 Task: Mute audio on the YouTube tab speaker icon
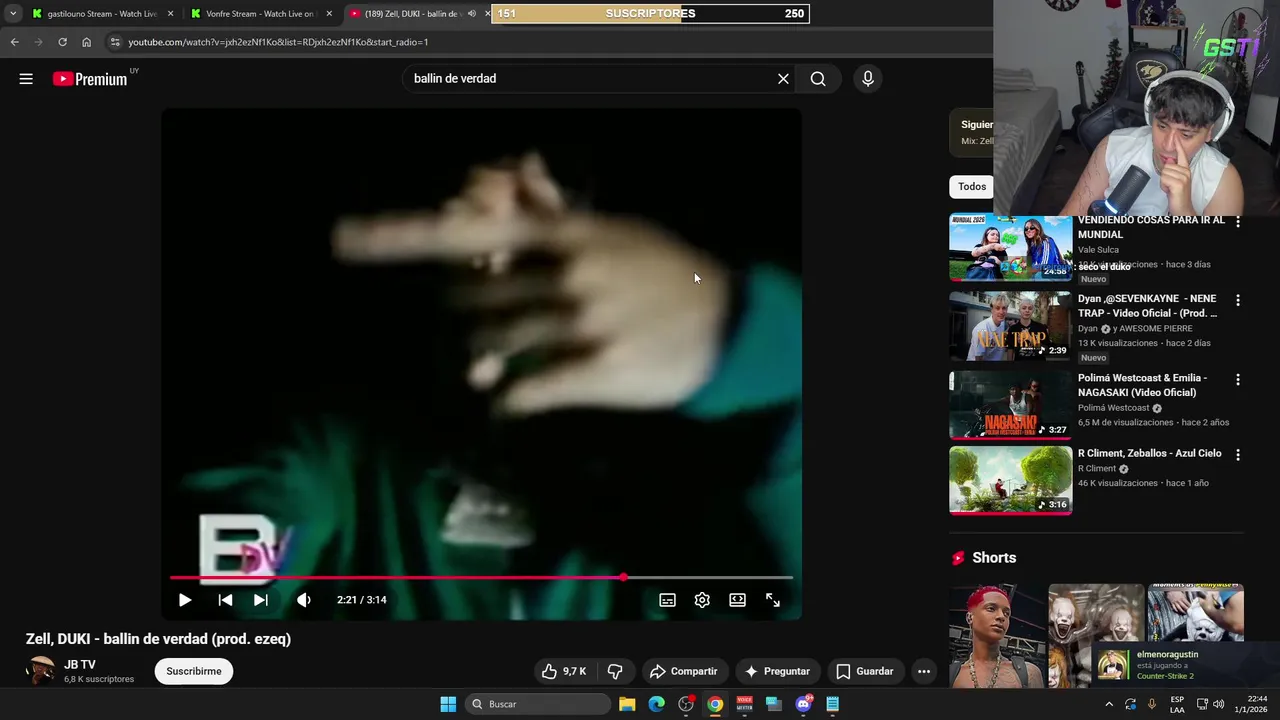point(472,14)
